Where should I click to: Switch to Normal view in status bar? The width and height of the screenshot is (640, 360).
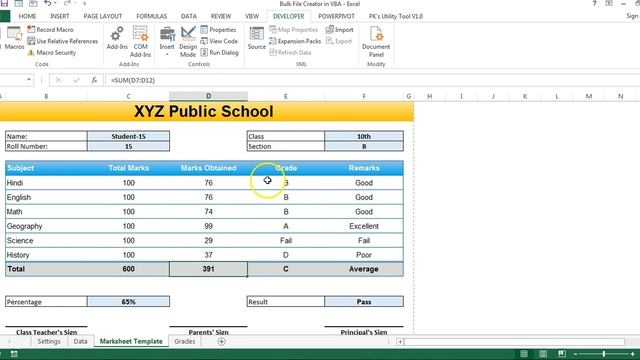[x=524, y=353]
